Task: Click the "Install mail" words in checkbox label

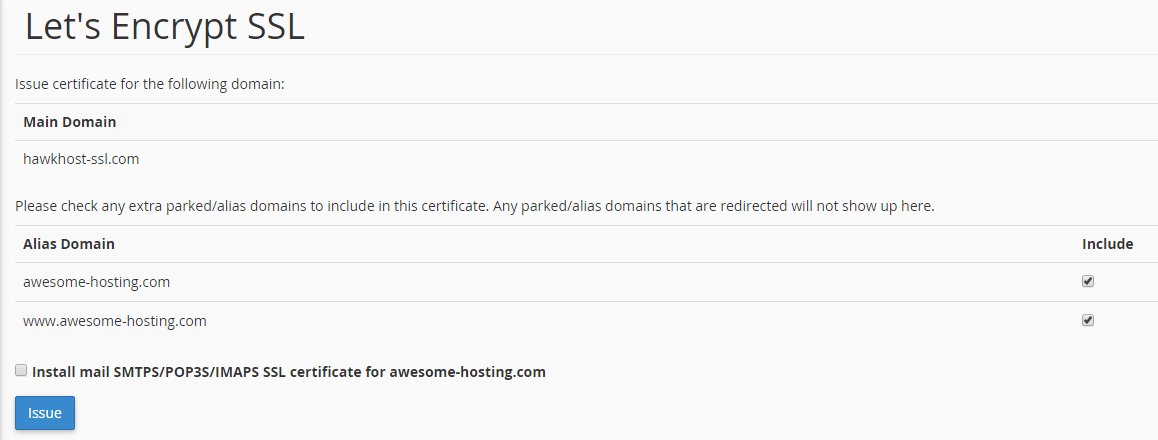Action: (65, 372)
